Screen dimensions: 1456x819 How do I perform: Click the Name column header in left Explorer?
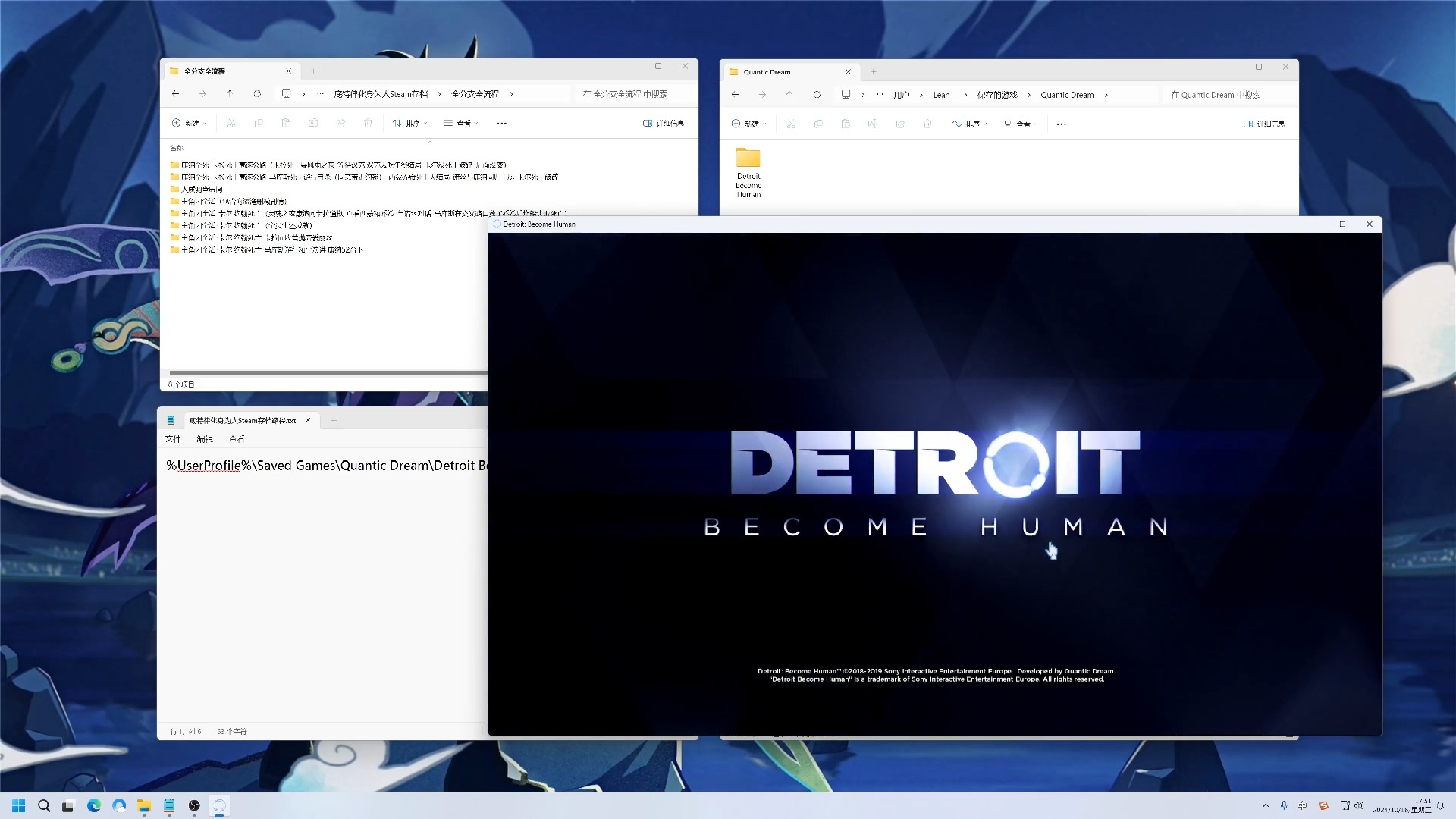[177, 148]
